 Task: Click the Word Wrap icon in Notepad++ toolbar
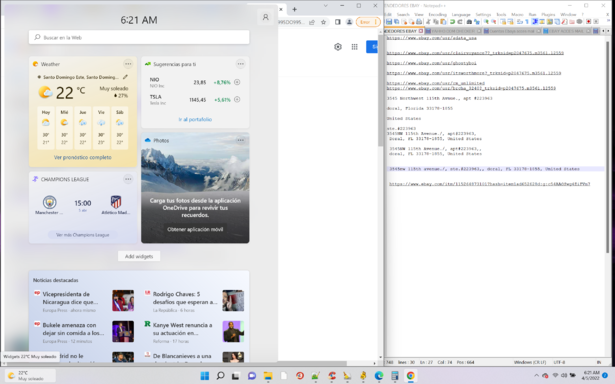(520, 22)
